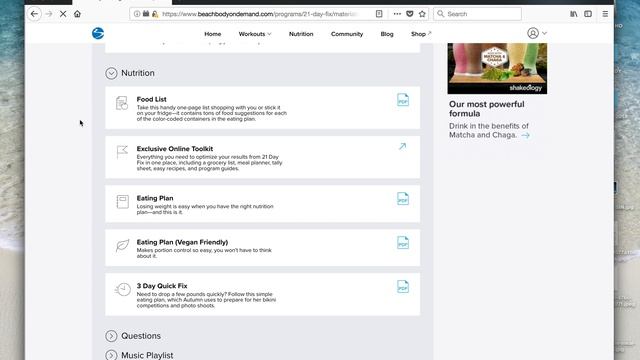Expand the Questions section

111,336
